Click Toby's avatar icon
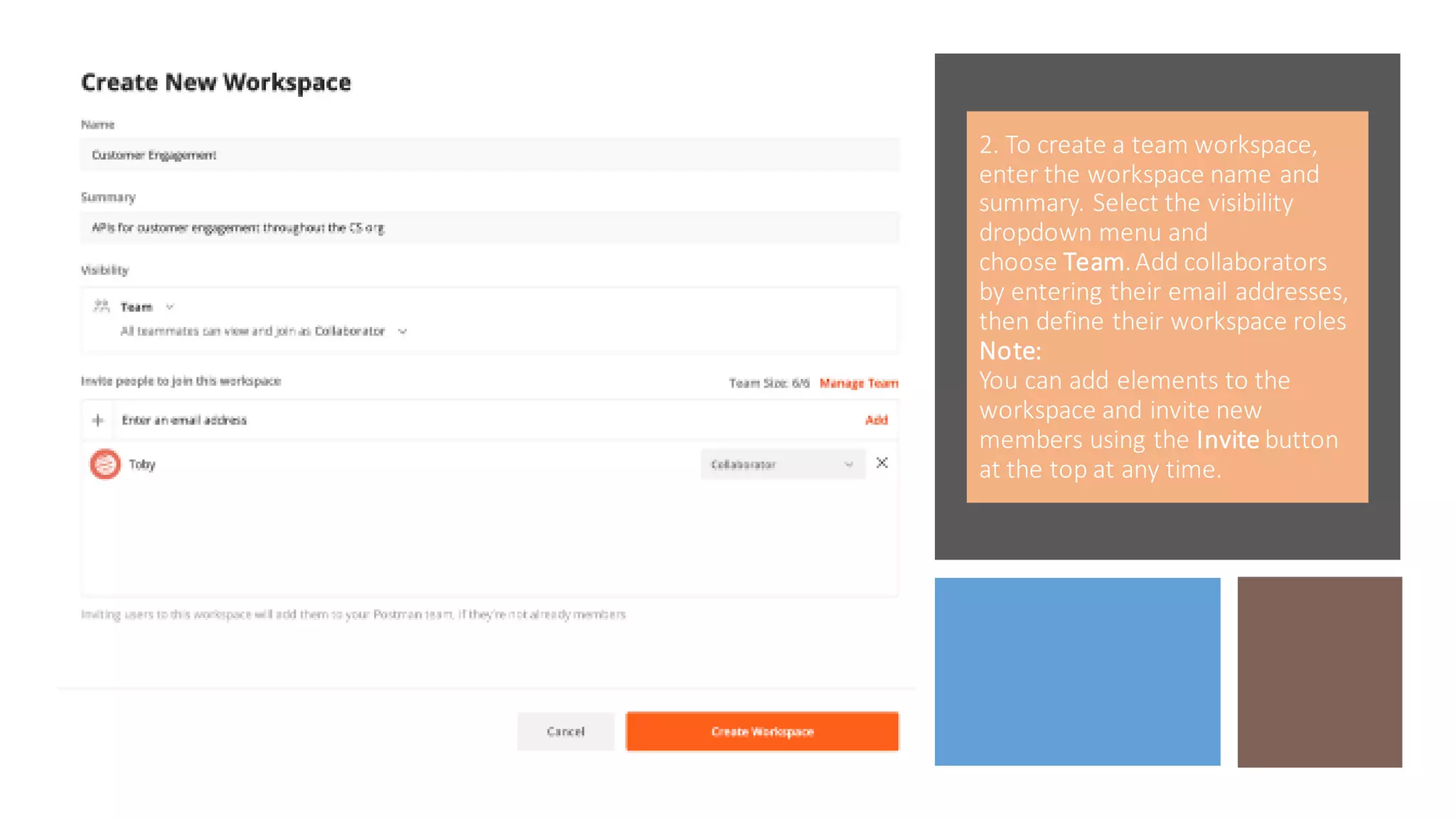 click(105, 464)
